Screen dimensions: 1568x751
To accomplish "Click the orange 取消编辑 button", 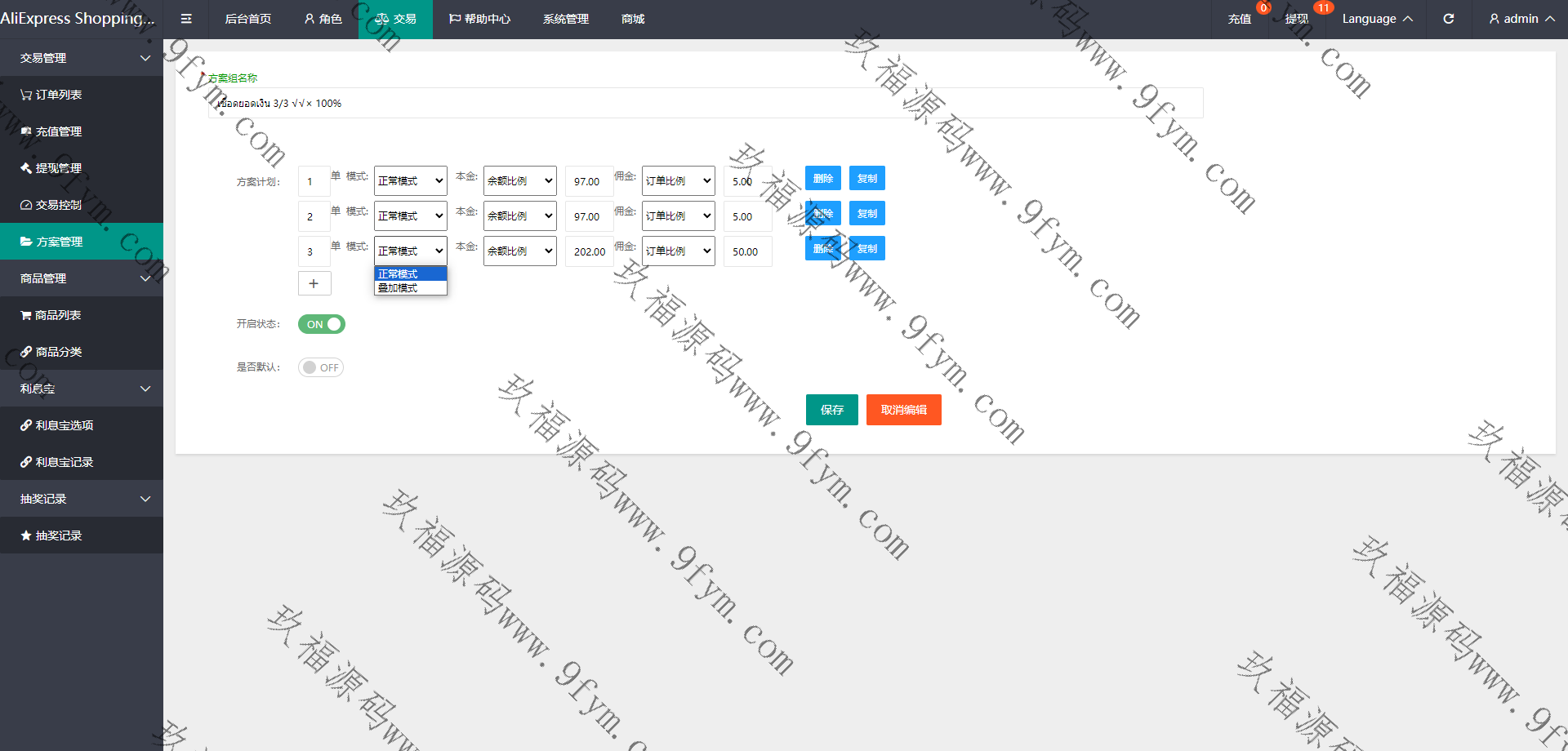I will point(903,410).
